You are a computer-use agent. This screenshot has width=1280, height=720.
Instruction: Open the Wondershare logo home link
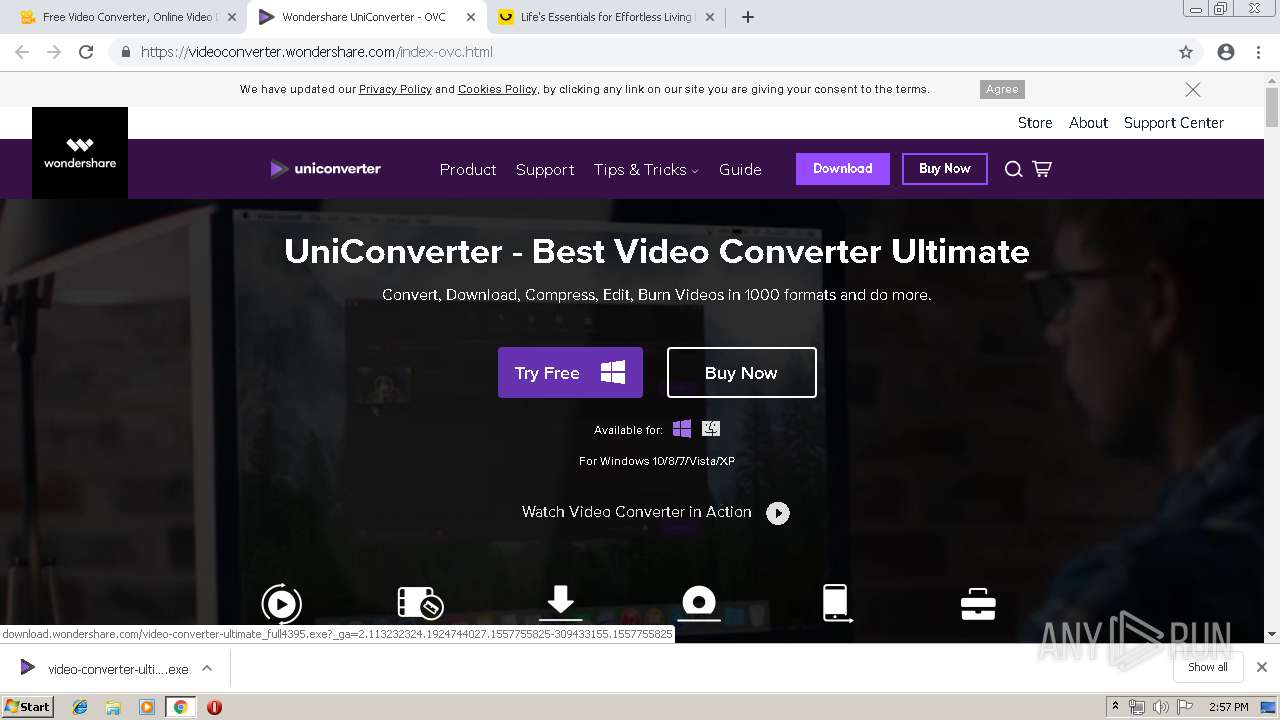pyautogui.click(x=80, y=153)
